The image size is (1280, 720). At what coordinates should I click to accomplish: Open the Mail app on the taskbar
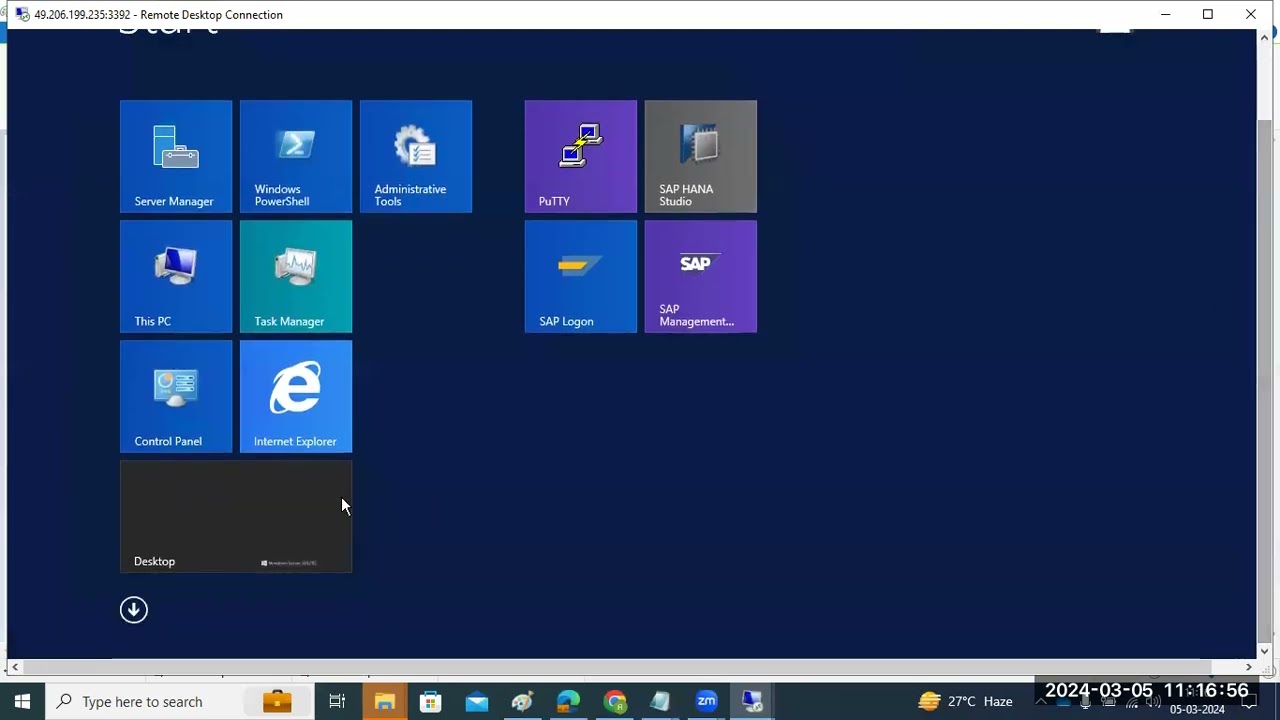coord(477,701)
